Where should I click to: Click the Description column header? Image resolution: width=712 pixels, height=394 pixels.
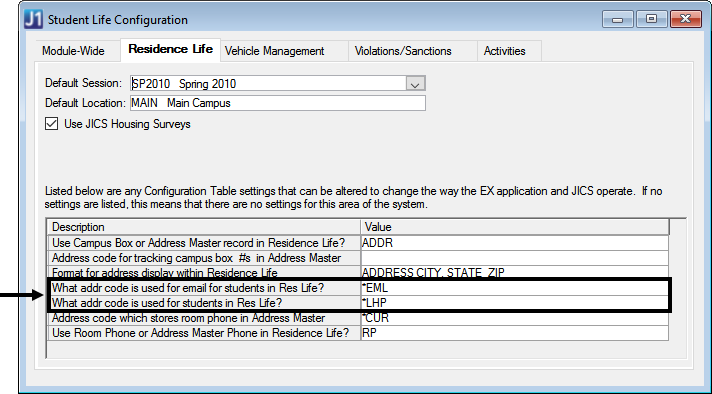(204, 227)
